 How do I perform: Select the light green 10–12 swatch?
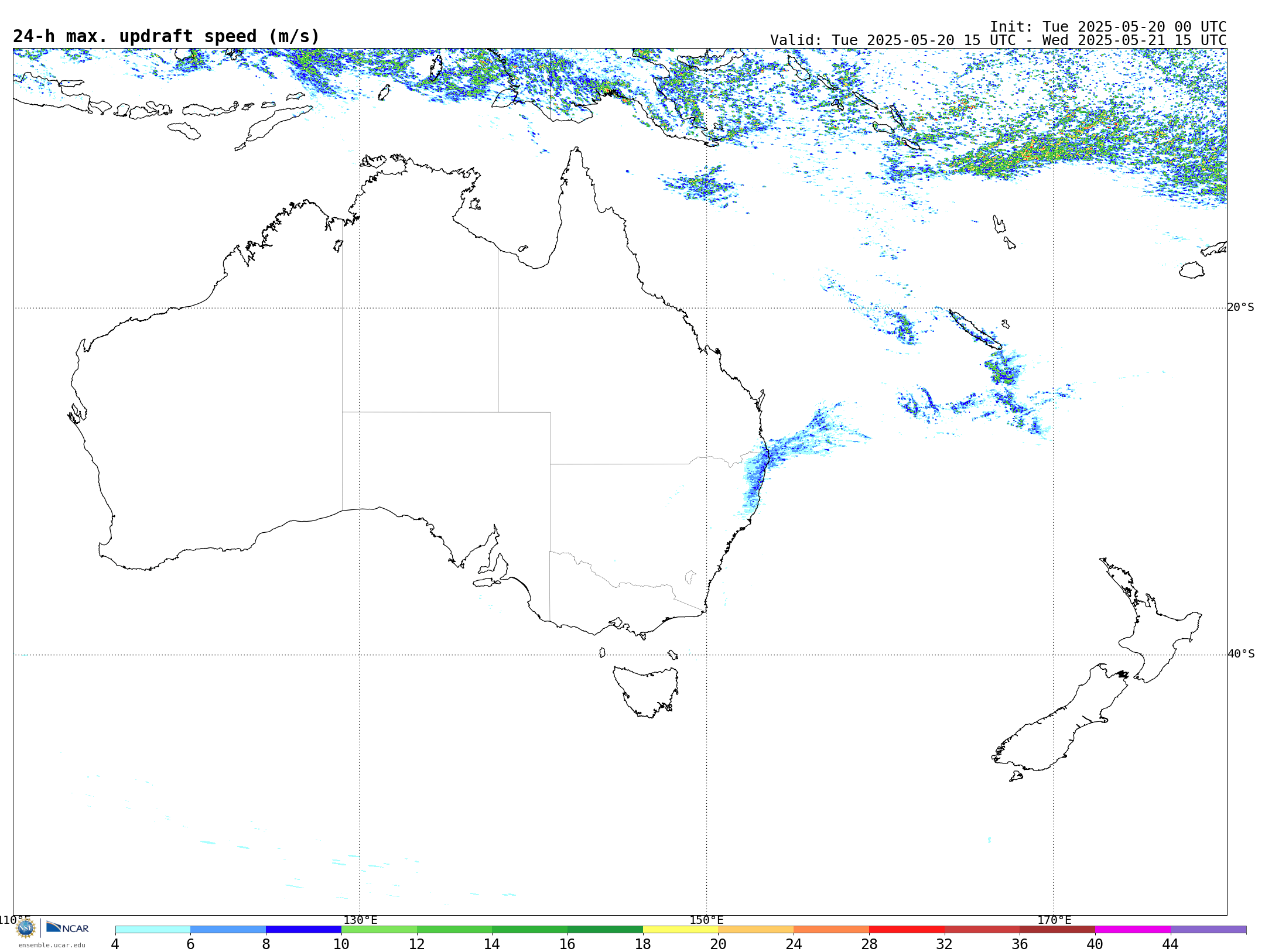(x=379, y=930)
